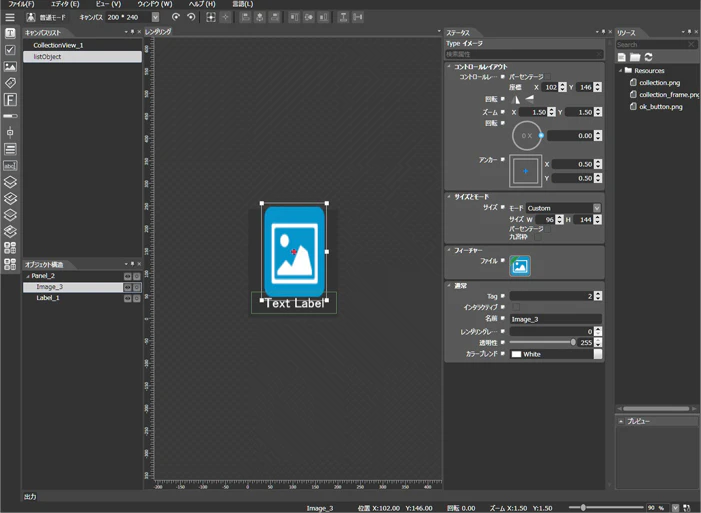Toggle the インタラクティブ checkbox
701x513 pixels.
point(516,307)
